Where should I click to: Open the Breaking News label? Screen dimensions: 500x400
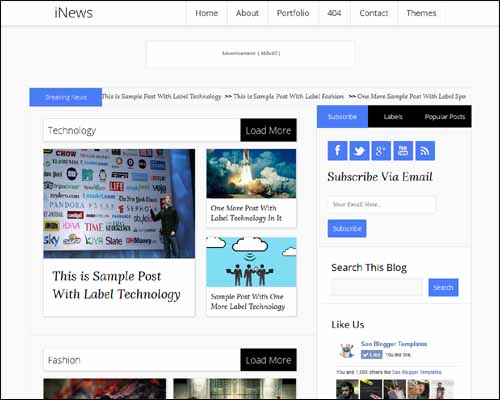click(x=66, y=97)
